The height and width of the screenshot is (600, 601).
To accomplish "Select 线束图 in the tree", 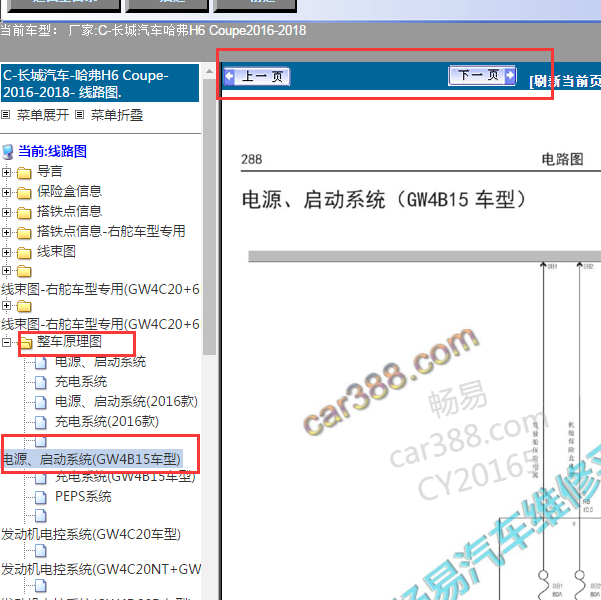I will pyautogui.click(x=56, y=252).
